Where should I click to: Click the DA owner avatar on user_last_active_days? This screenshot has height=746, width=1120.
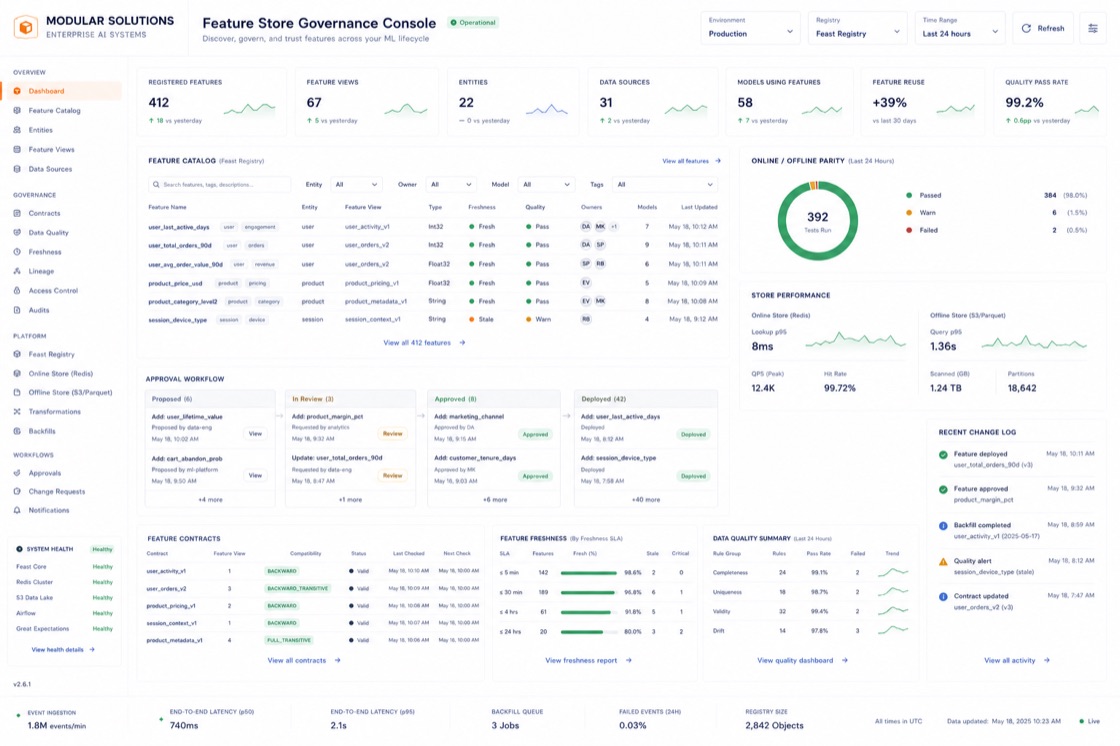[586, 227]
